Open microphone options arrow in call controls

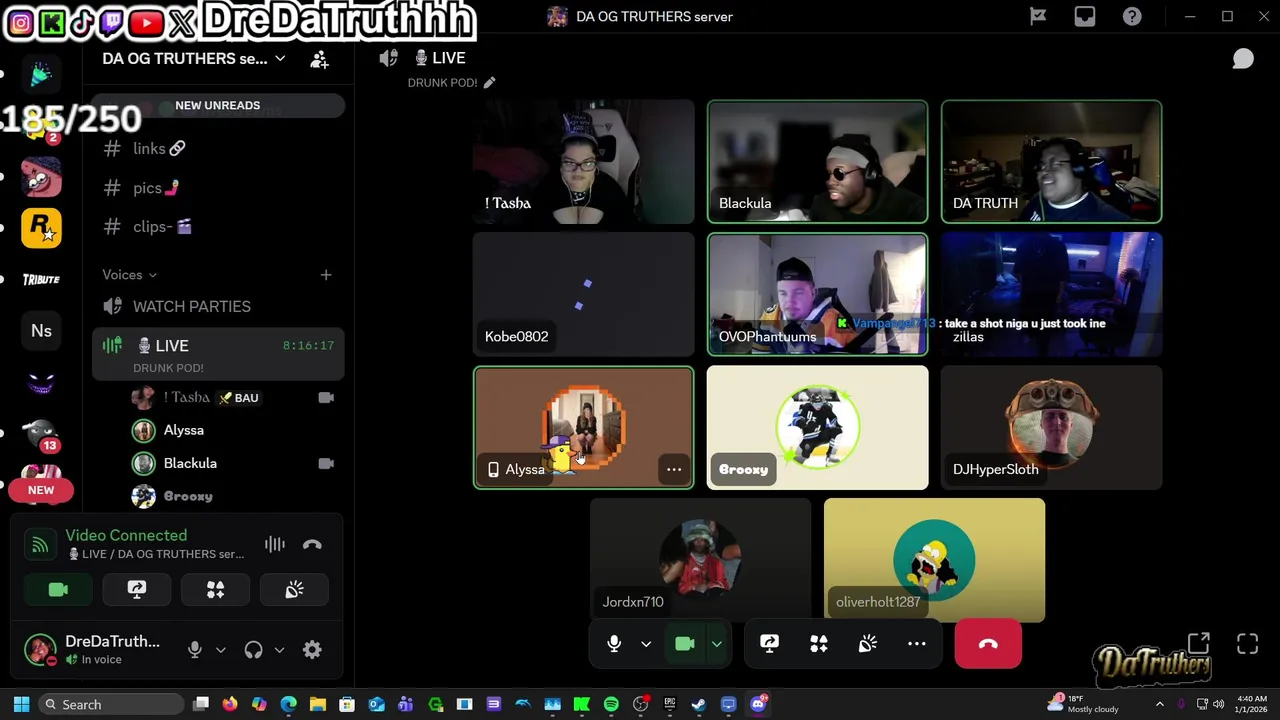[x=646, y=644]
